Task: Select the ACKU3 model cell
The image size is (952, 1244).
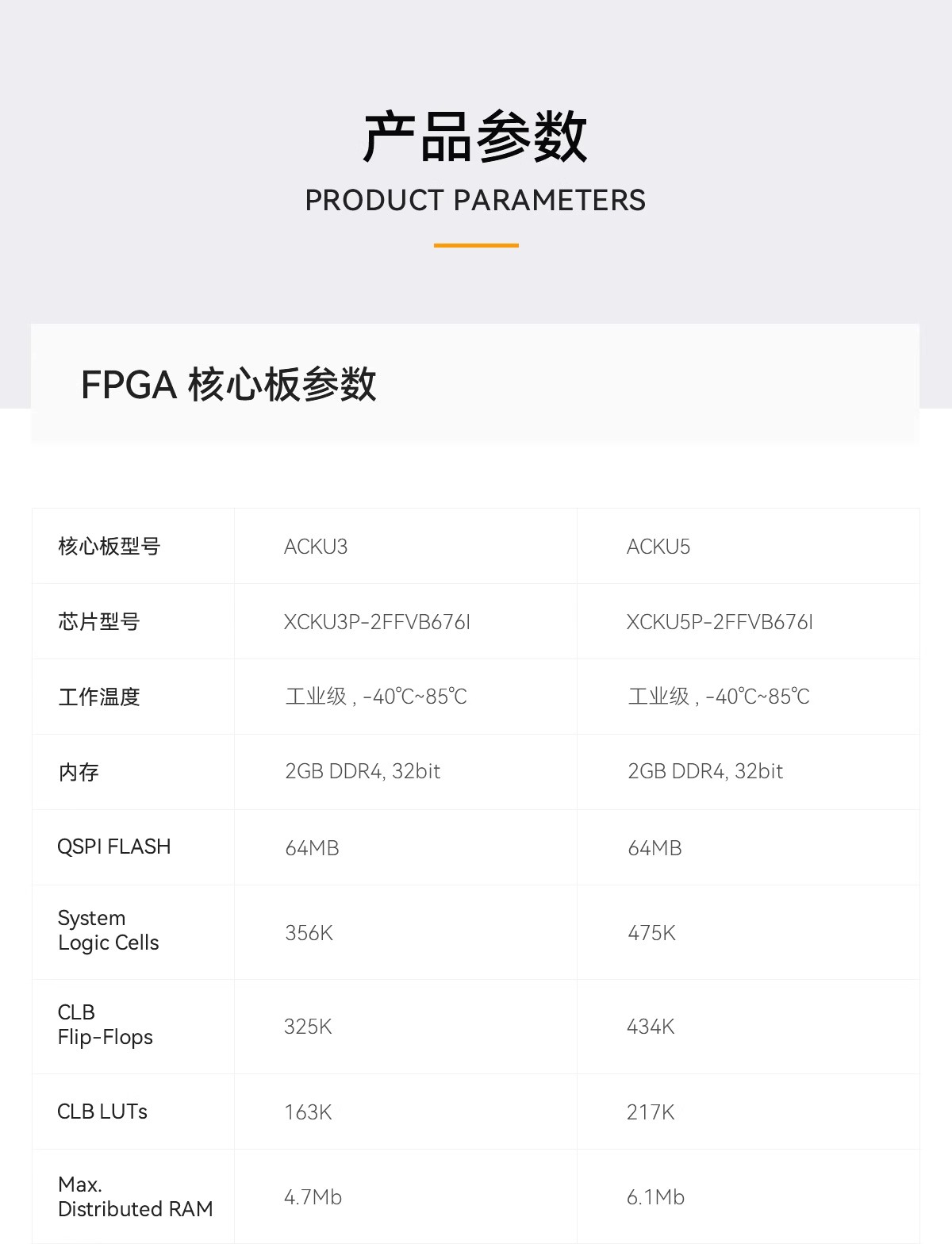Action: pos(316,547)
